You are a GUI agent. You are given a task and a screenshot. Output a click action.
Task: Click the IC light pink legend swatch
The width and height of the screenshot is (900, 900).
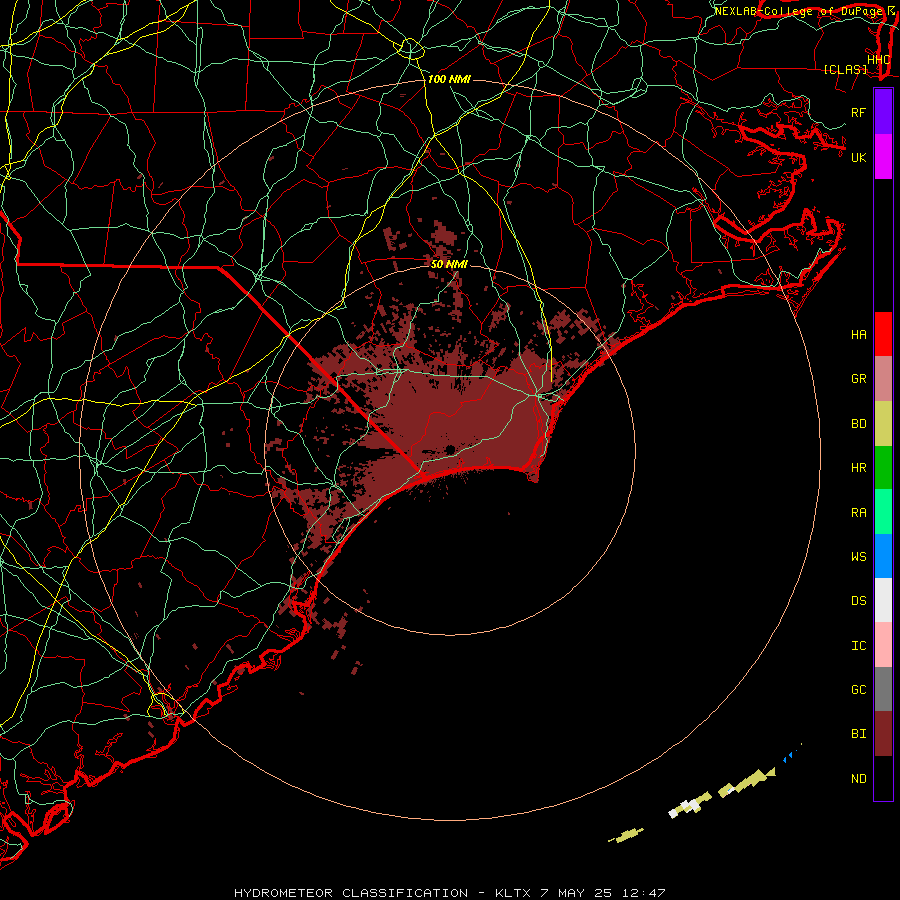tap(883, 645)
